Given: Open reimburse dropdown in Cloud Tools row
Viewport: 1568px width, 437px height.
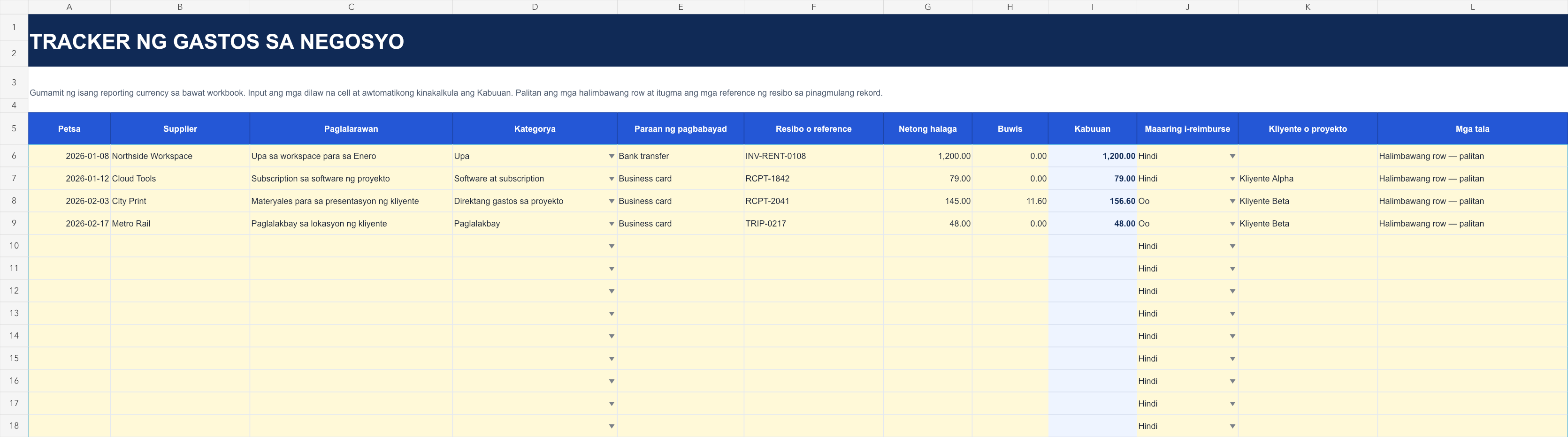Looking at the screenshot, I should pos(1232,179).
